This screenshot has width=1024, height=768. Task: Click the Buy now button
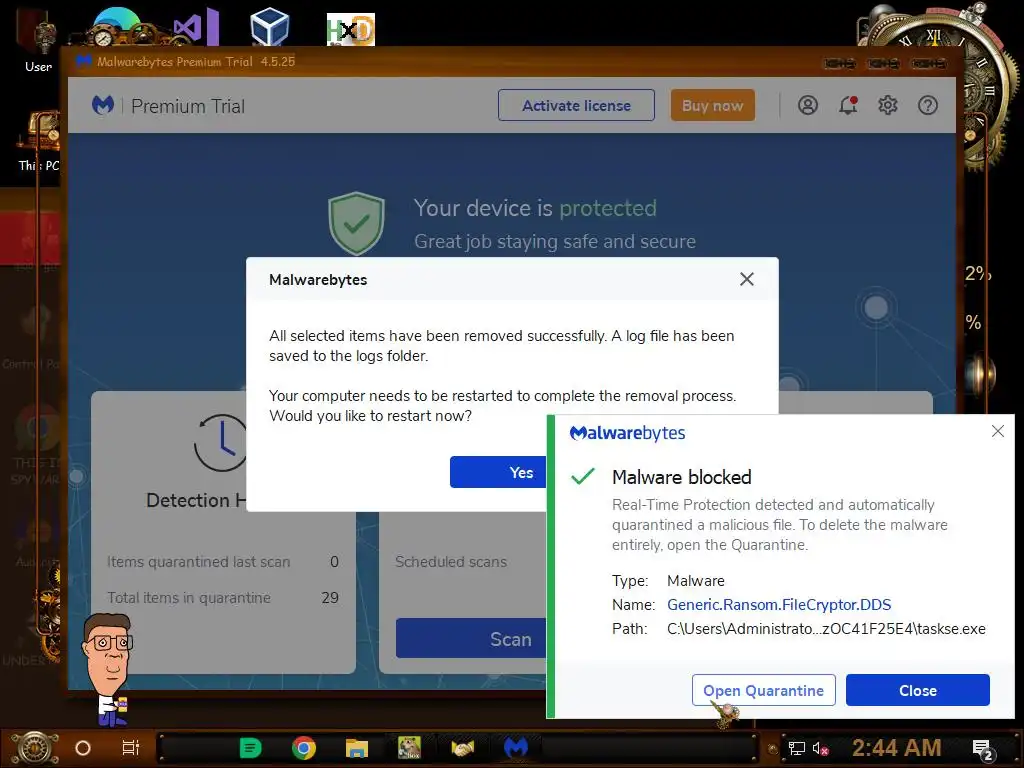pyautogui.click(x=712, y=105)
